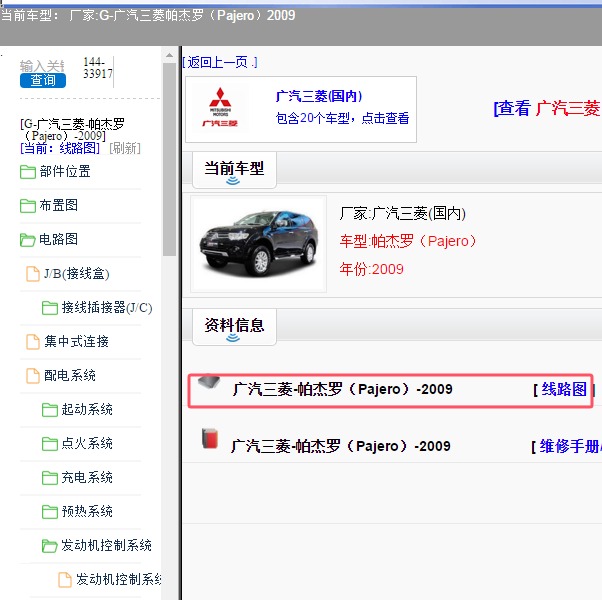
Task: Open the 查看 广汽三菱 link on the right
Action: (547, 108)
